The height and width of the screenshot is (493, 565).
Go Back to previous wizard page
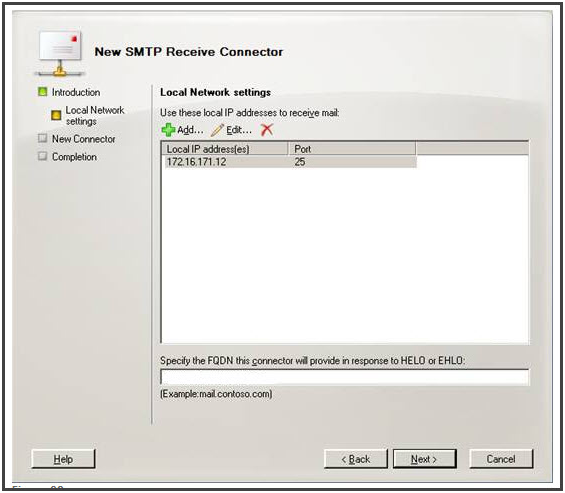point(356,459)
